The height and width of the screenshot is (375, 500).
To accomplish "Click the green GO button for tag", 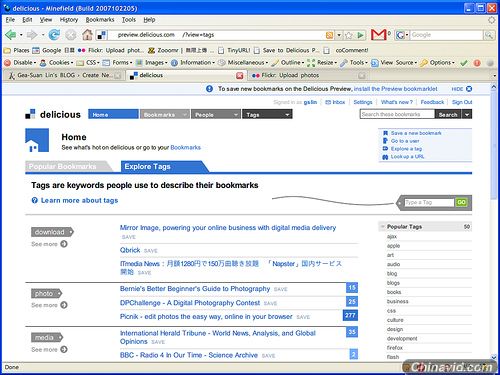I will click(x=461, y=202).
